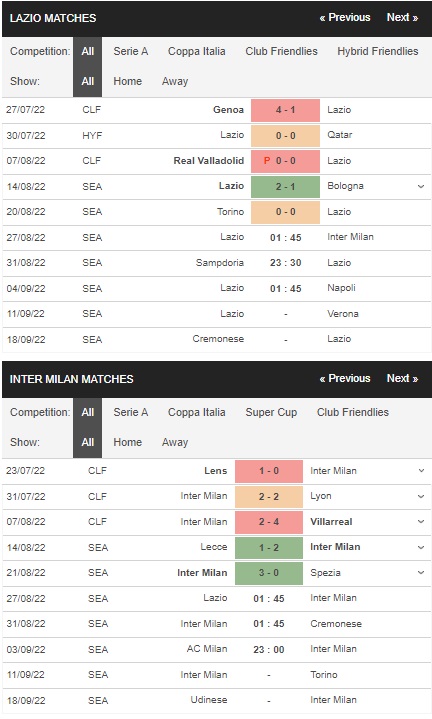The width and height of the screenshot is (432, 719).
Task: Go to Next Inter Milan matches
Action: pos(402,378)
